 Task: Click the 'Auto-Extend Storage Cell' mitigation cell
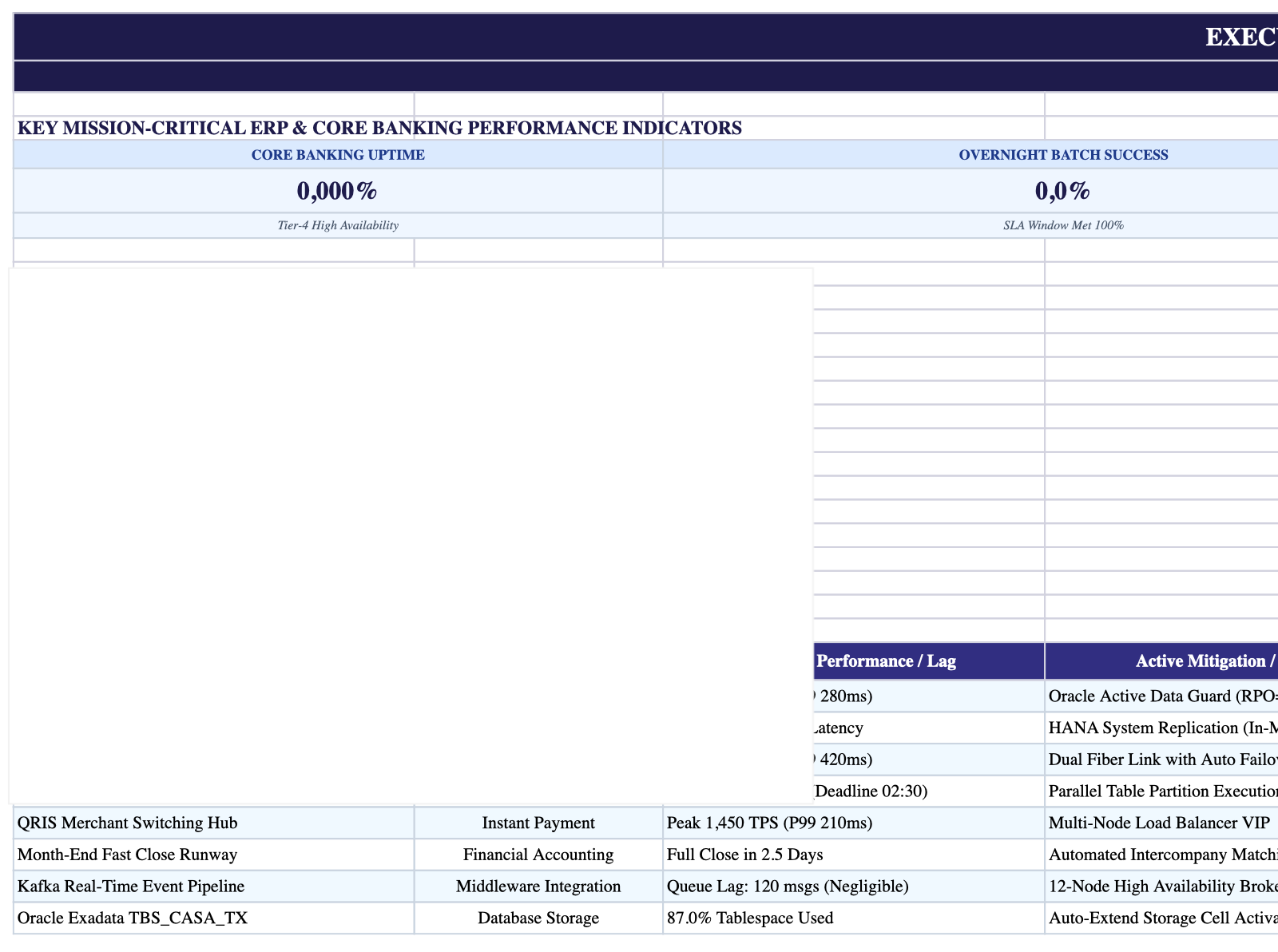point(1162,918)
